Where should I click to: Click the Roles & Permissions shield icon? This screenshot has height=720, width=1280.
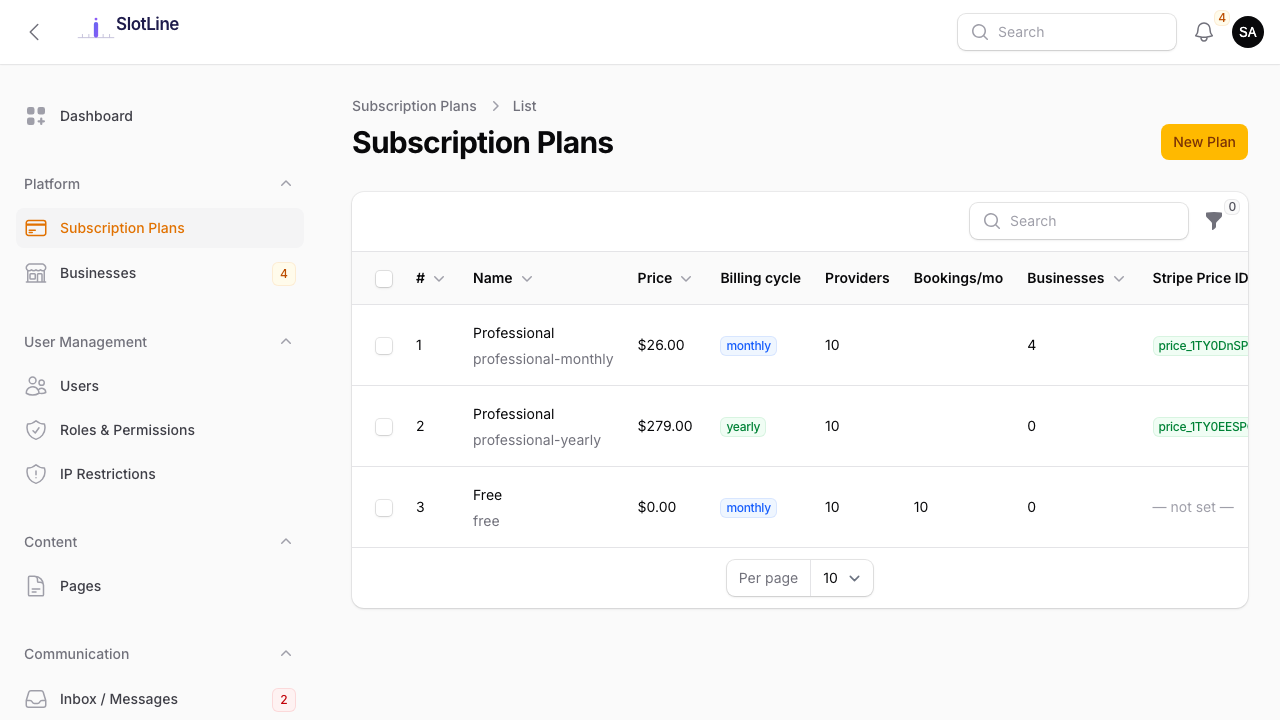pyautogui.click(x=36, y=430)
